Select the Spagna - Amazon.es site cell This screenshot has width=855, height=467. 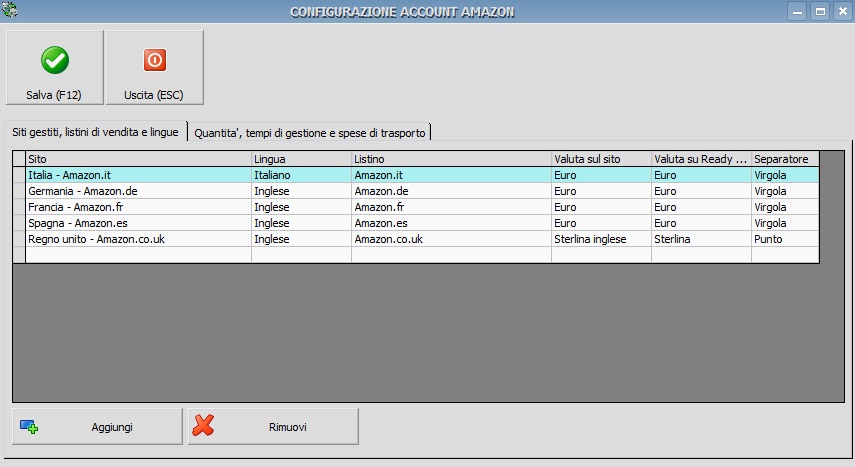pos(138,223)
